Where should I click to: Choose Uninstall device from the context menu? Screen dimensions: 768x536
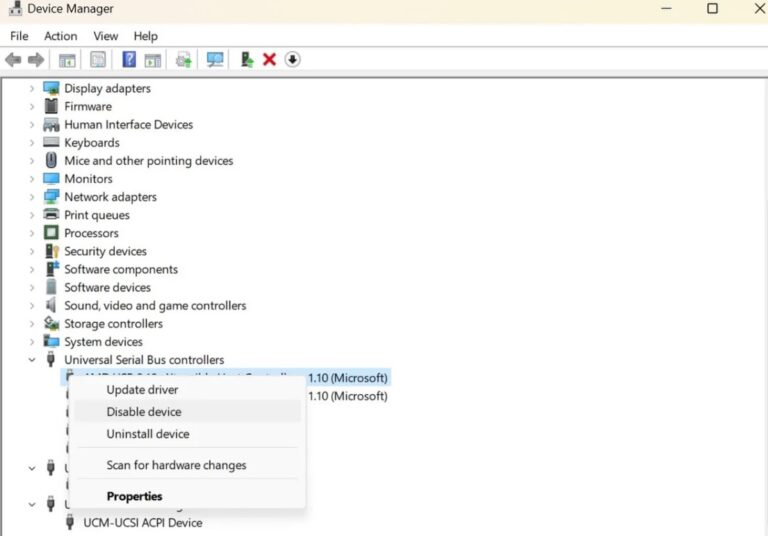pos(148,434)
